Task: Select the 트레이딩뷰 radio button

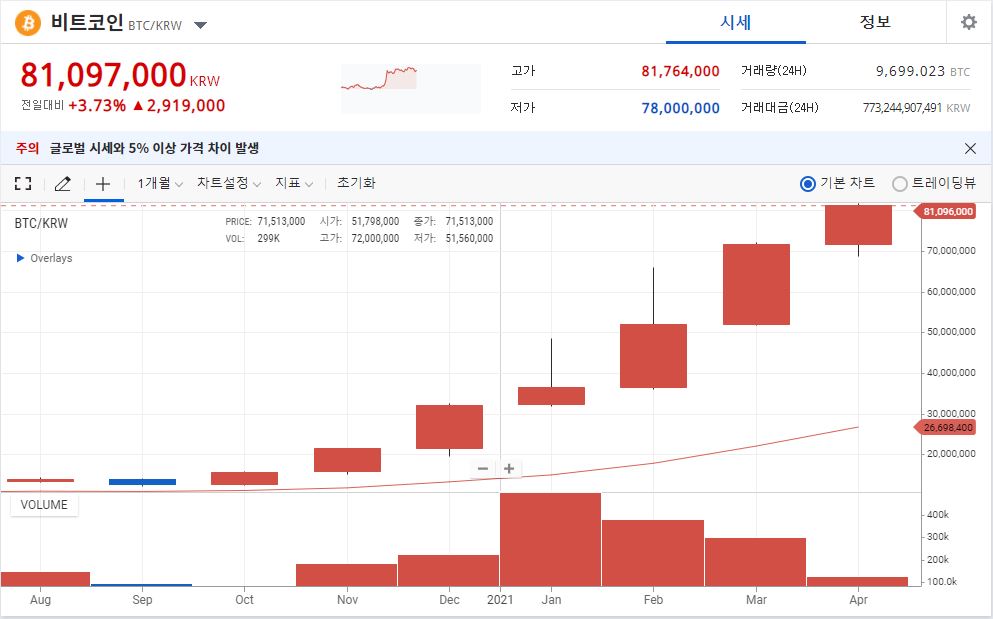Action: [x=899, y=184]
